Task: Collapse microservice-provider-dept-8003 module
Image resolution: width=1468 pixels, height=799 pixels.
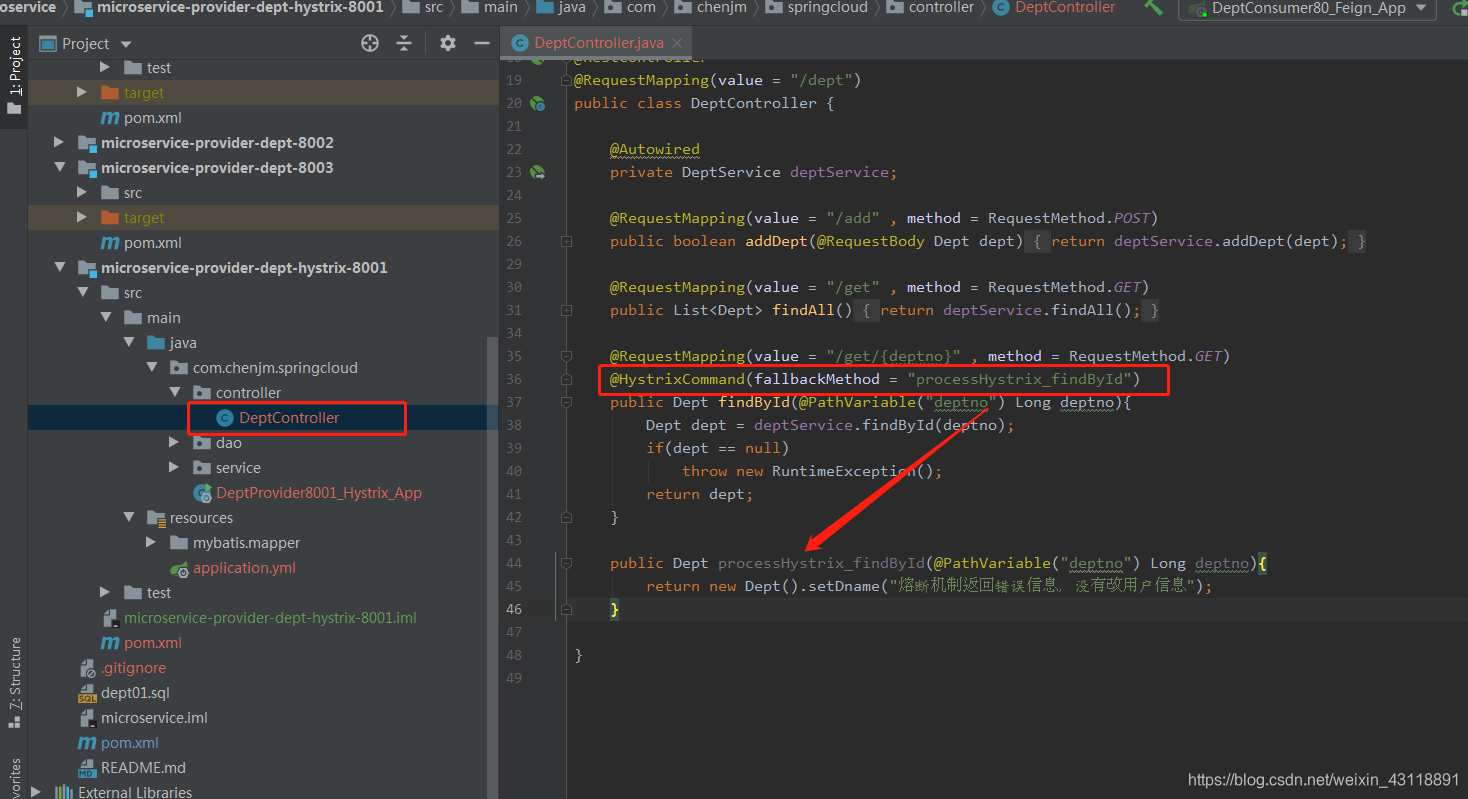Action: point(60,168)
